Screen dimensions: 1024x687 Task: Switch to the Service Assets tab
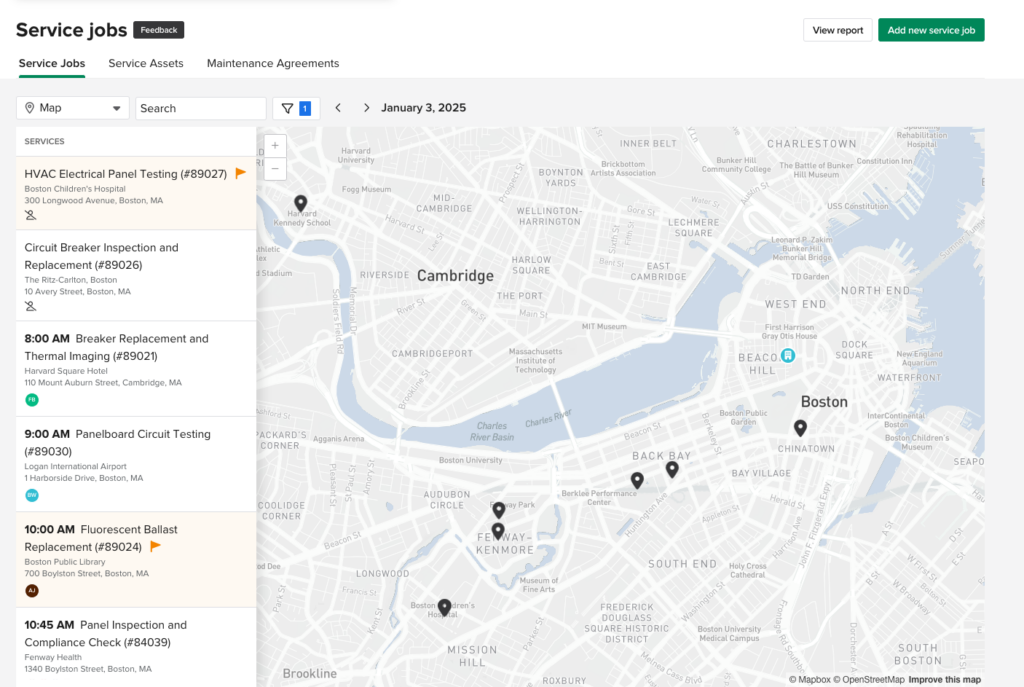point(146,63)
